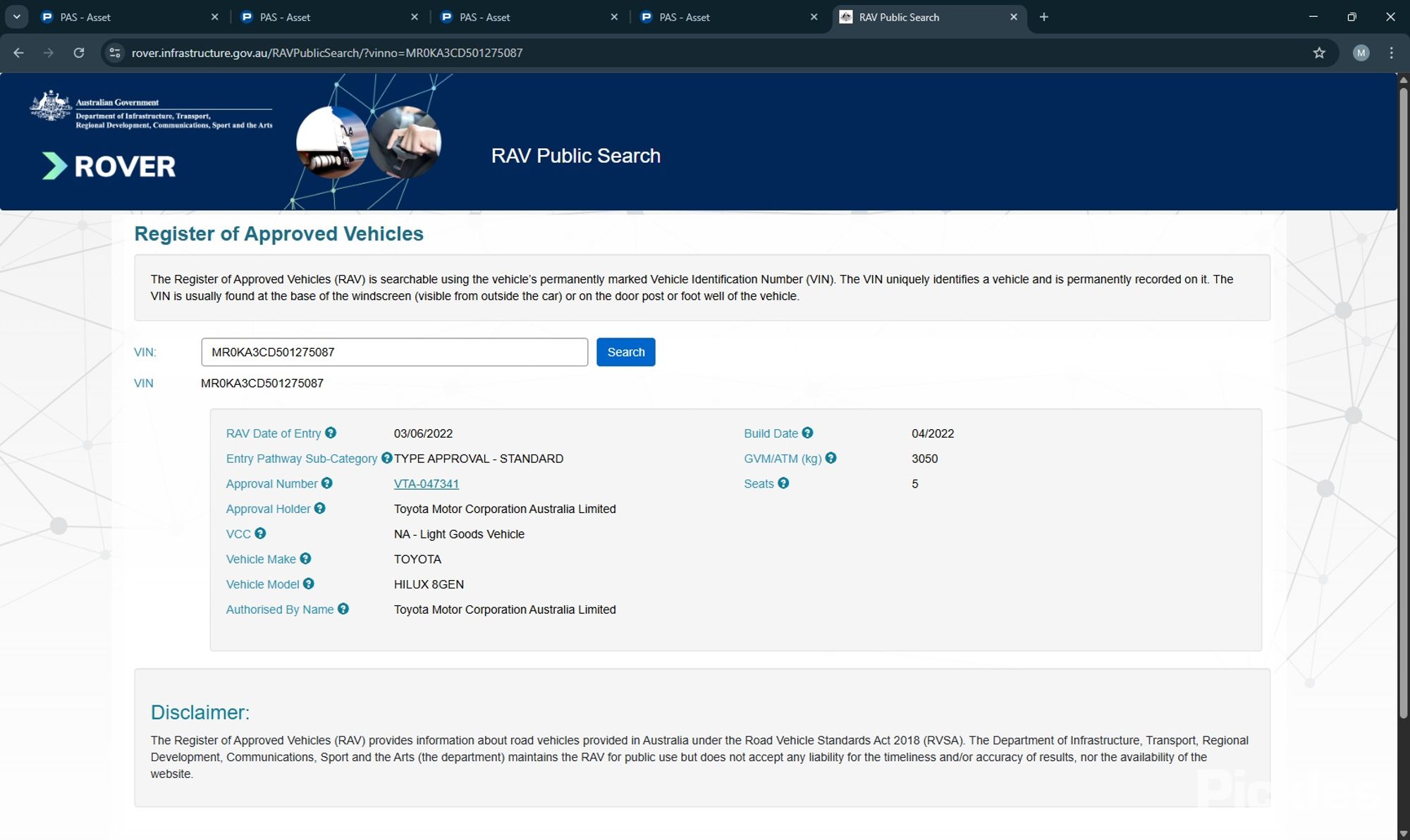1410x840 pixels.
Task: Open Chrome three-dot menu
Action: point(1391,53)
